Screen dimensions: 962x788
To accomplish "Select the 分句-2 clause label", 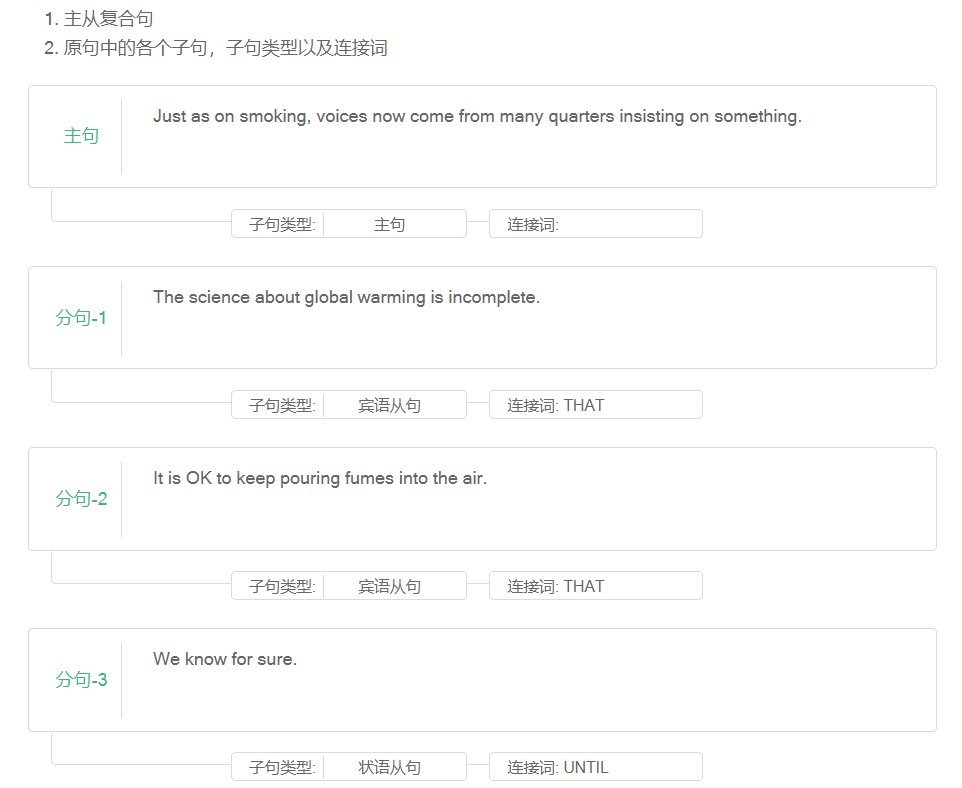I will (81, 499).
